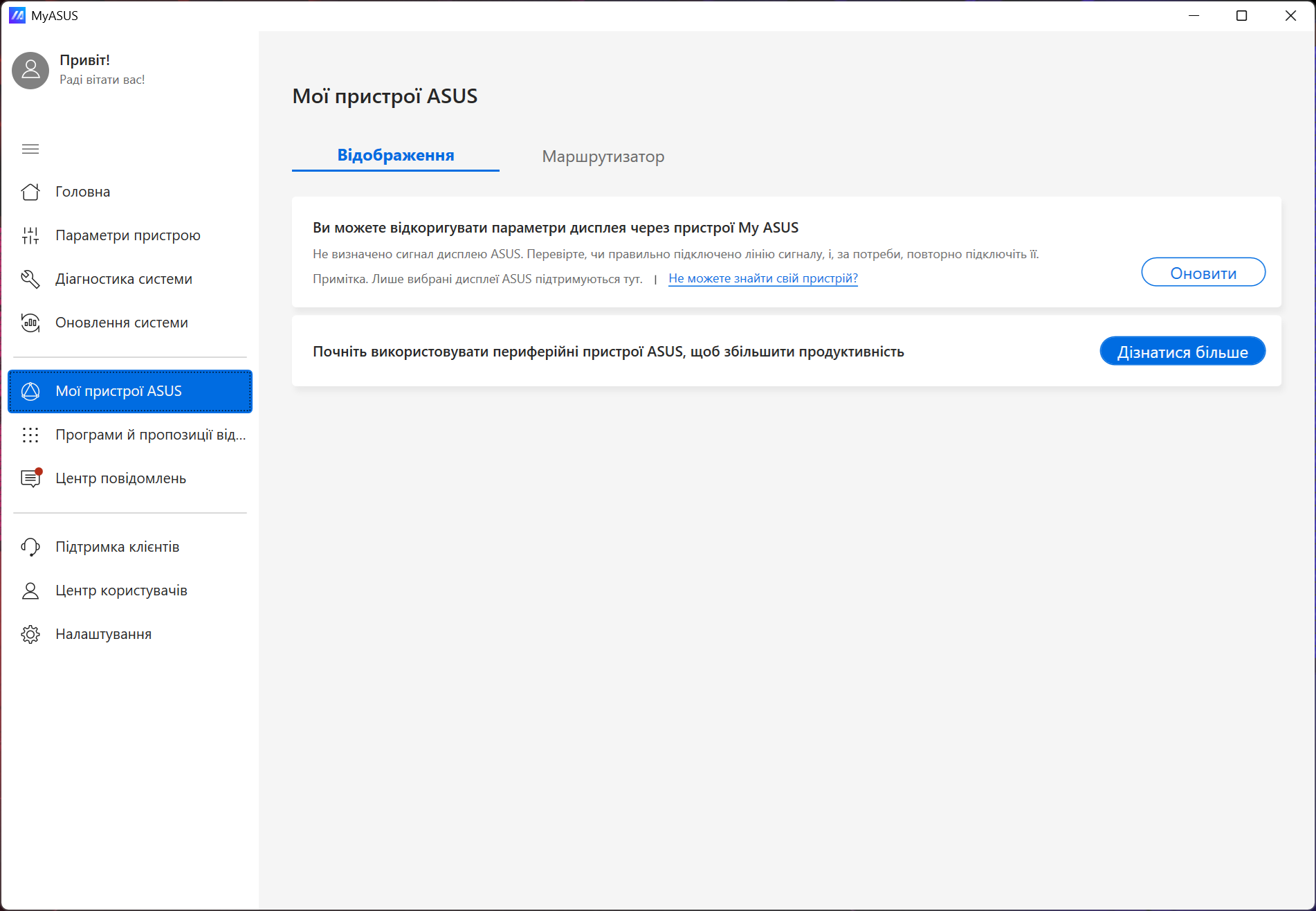Viewport: 1316px width, 911px height.
Task: Click the person icon for Центр користувачів
Action: tap(30, 590)
